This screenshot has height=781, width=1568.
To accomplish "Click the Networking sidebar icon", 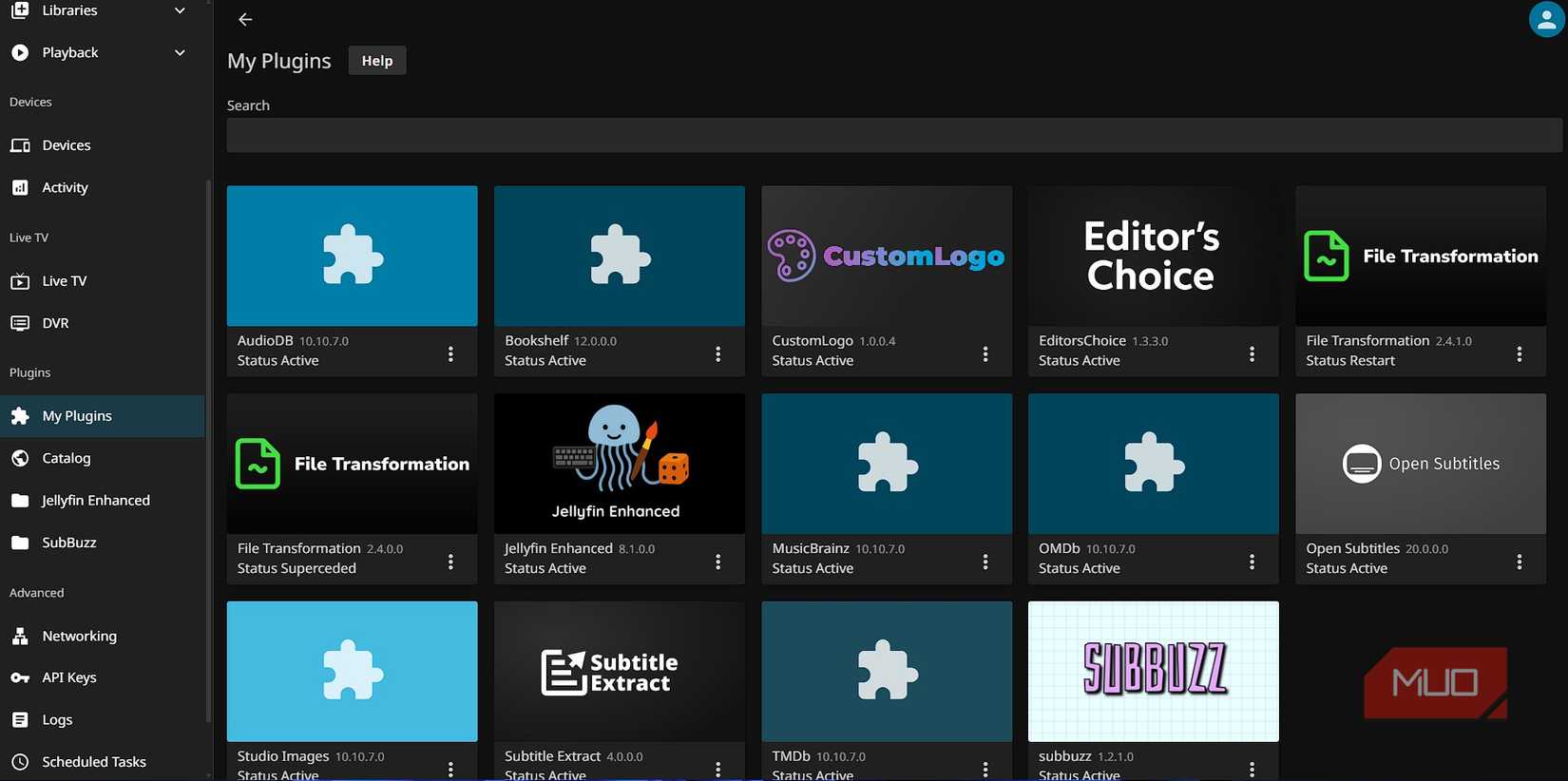I will coord(20,636).
